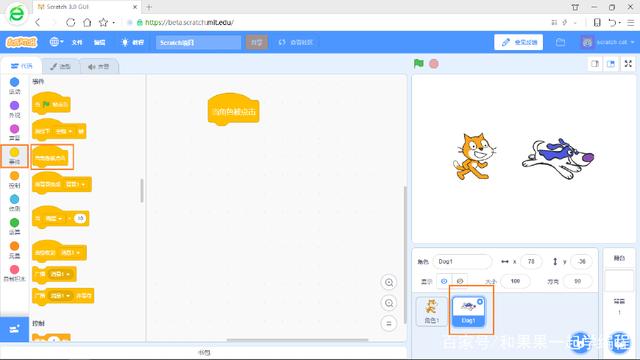
Task: Select 'when this sprite clicked' block in workspace
Action: (233, 110)
